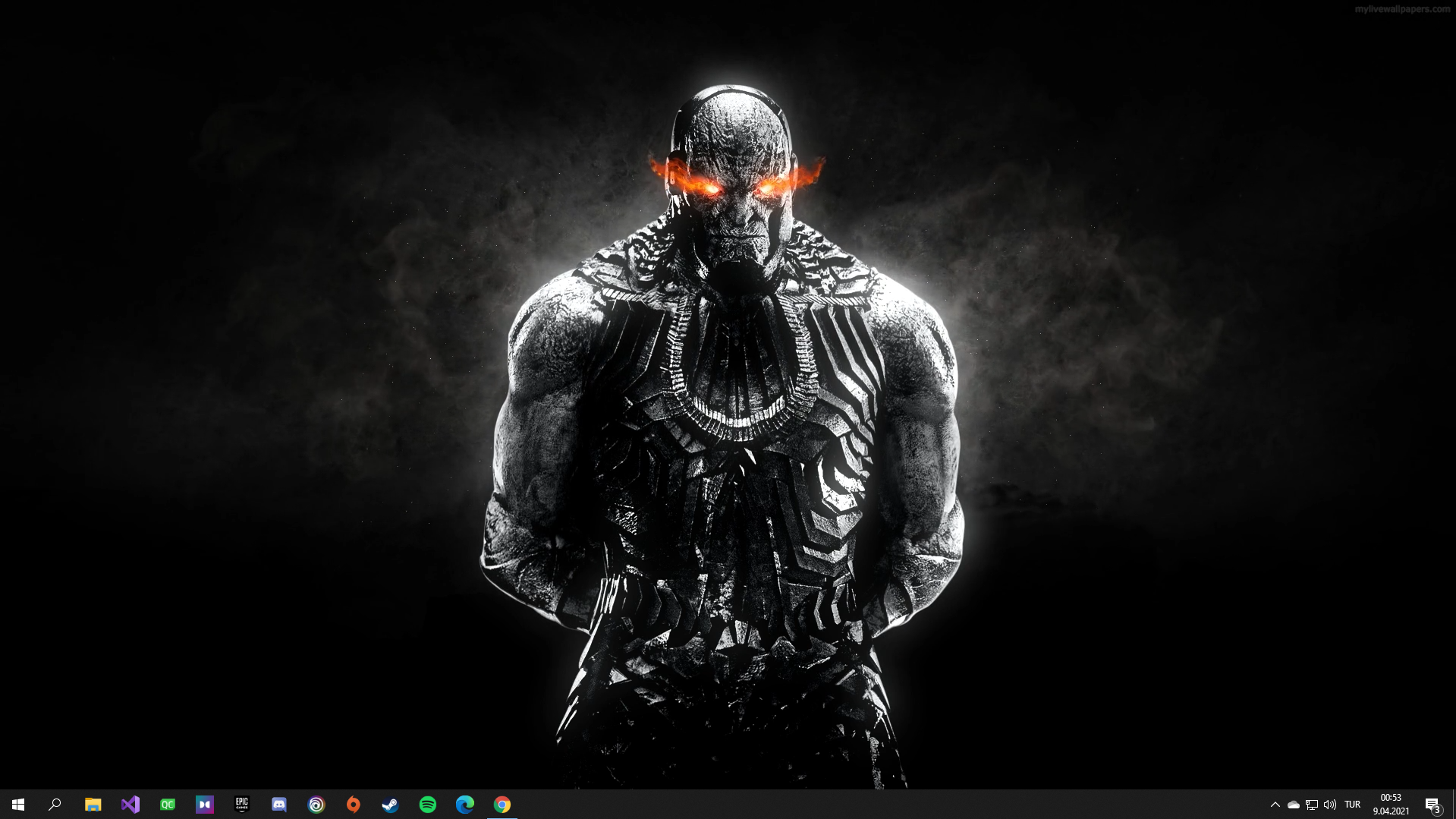This screenshot has height=819, width=1456.
Task: Open Google Chrome from the taskbar
Action: click(x=502, y=804)
